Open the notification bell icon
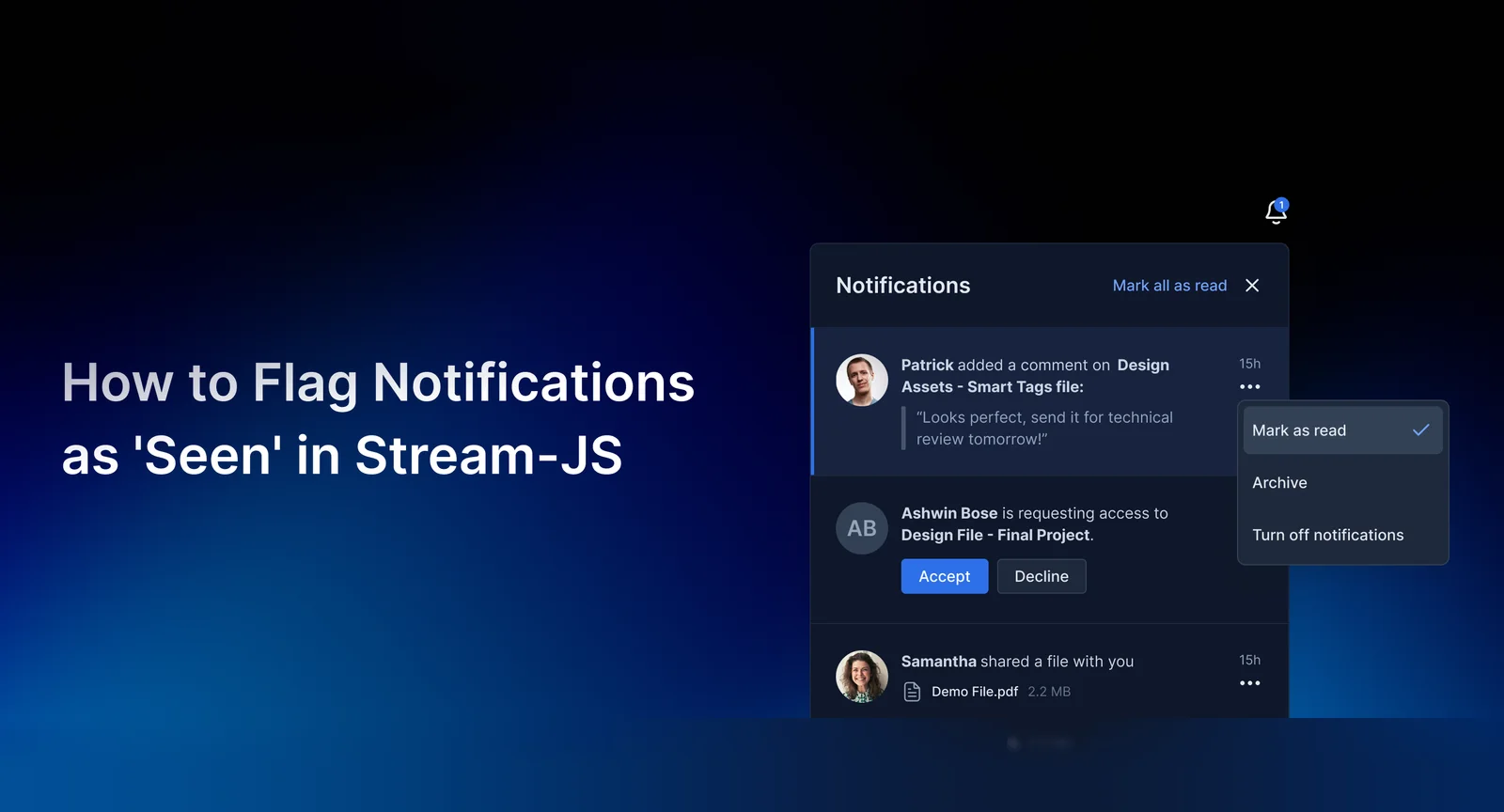 click(1276, 211)
